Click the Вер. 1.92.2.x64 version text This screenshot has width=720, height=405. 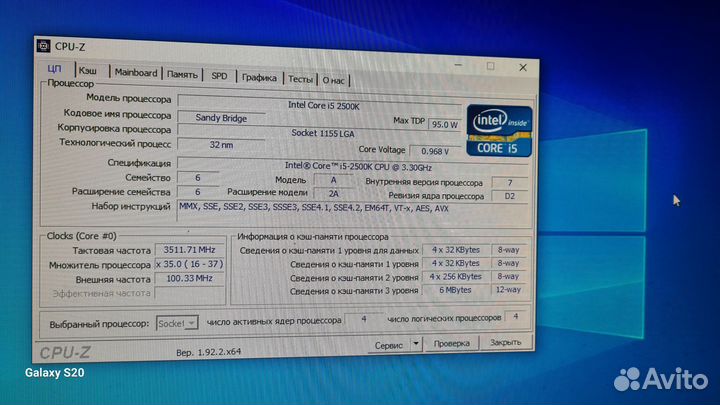click(208, 352)
